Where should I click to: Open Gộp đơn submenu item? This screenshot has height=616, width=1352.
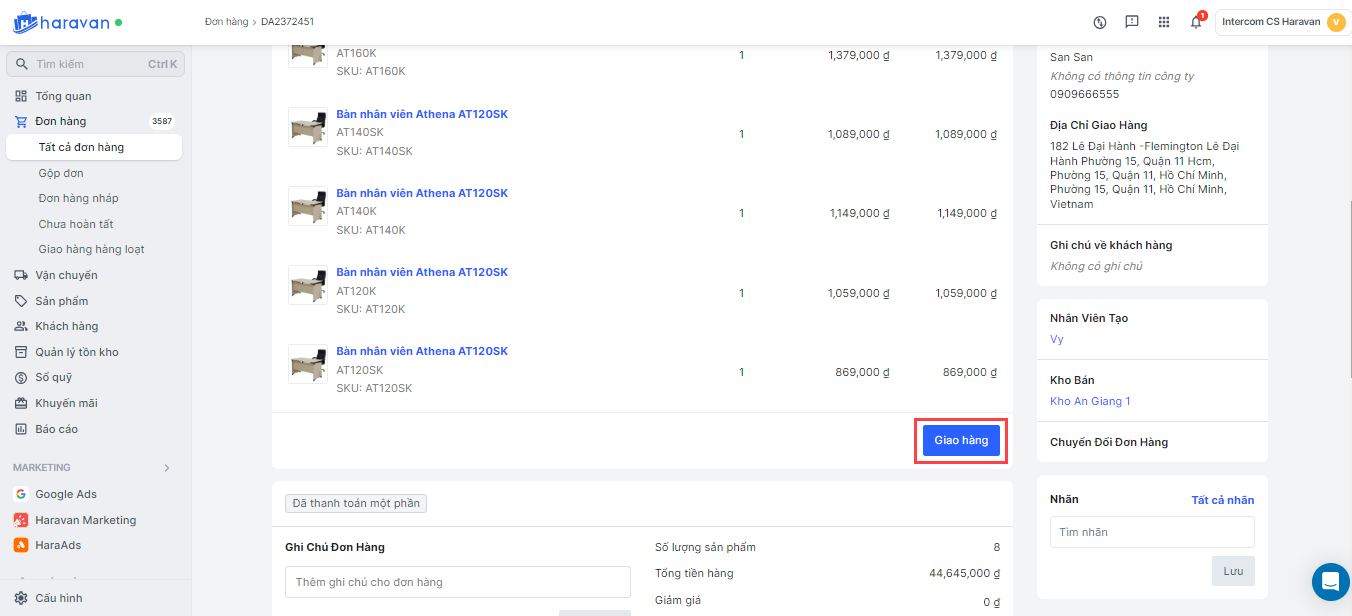click(61, 173)
